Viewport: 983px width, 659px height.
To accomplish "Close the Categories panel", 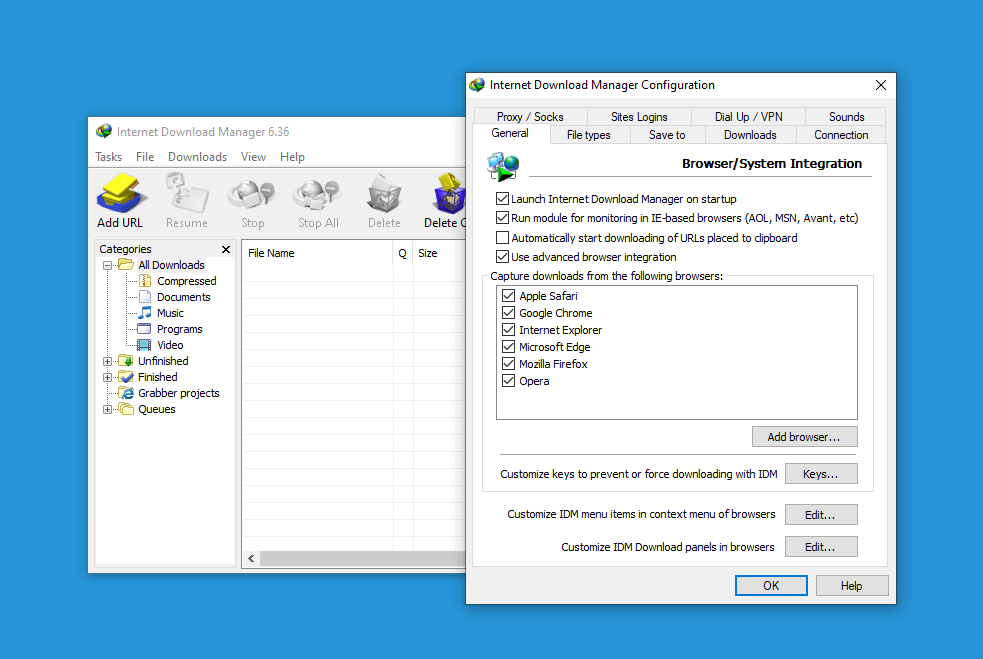I will click(226, 250).
